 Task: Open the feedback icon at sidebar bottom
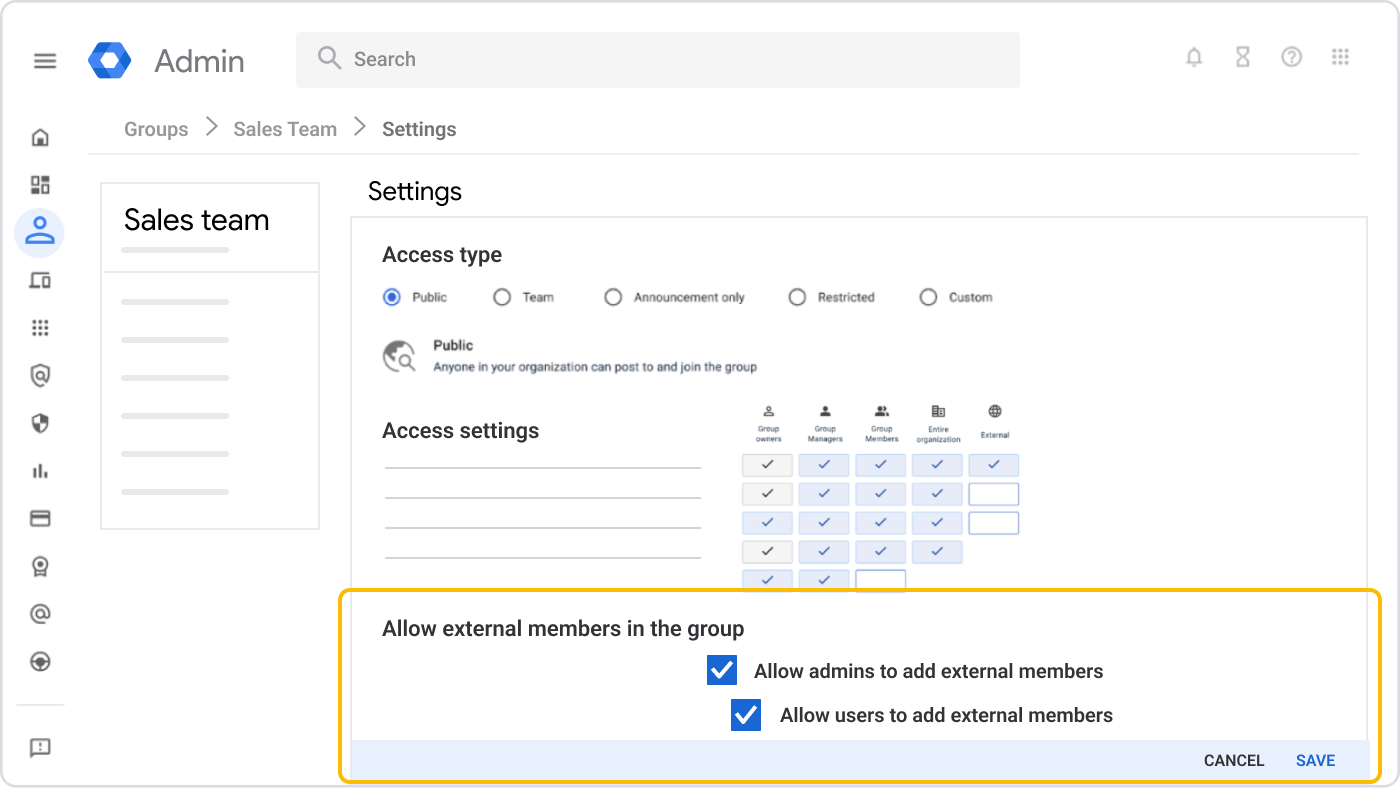[x=40, y=748]
